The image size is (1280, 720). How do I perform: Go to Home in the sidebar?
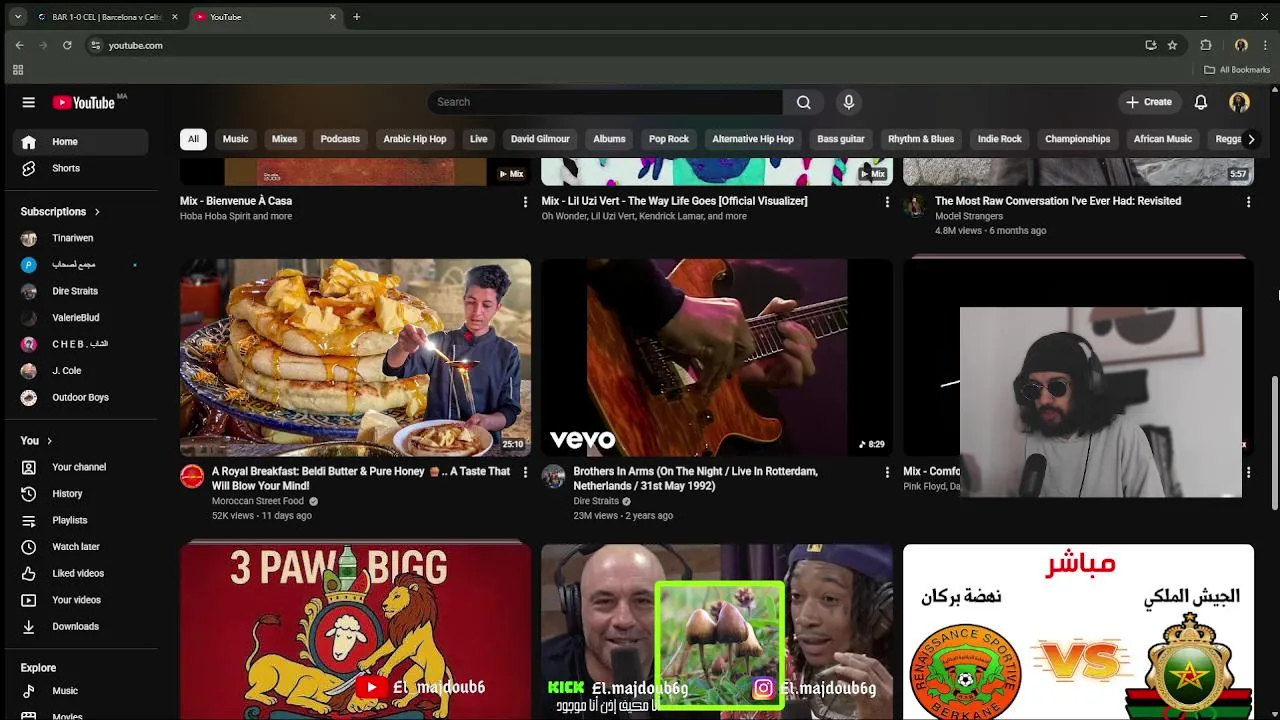click(80, 142)
